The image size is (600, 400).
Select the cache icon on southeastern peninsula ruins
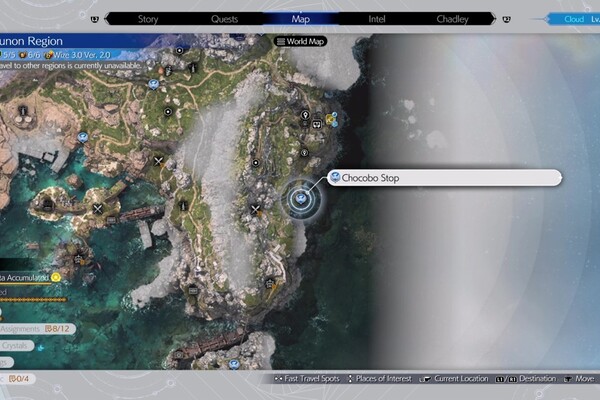click(270, 284)
